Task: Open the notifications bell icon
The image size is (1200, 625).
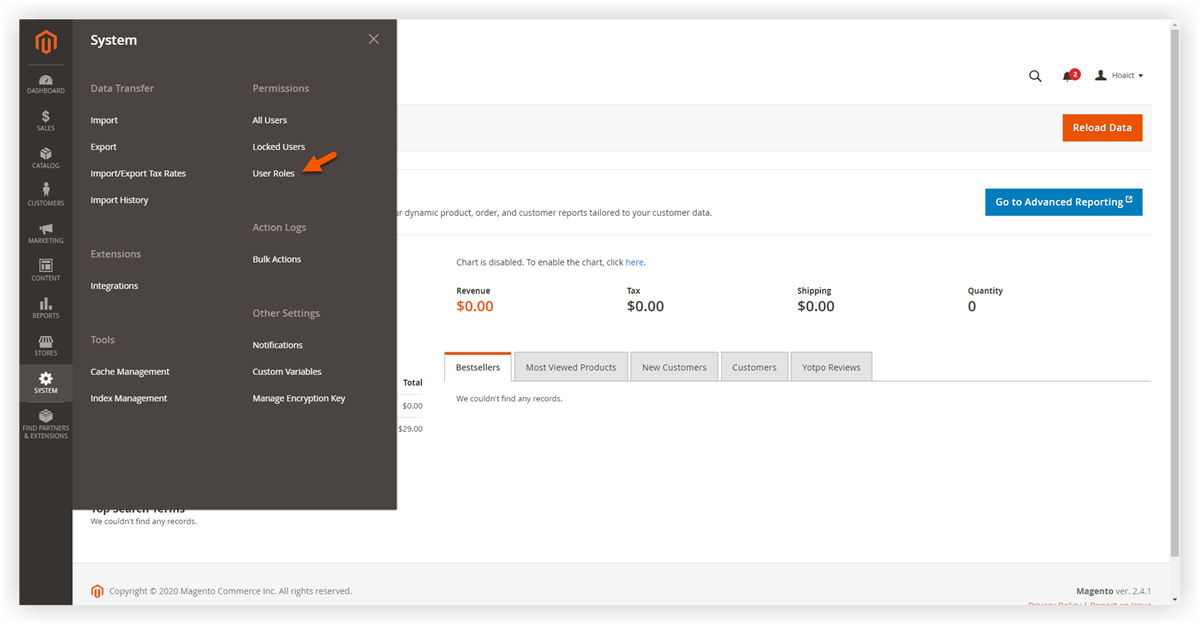Action: pyautogui.click(x=1068, y=75)
